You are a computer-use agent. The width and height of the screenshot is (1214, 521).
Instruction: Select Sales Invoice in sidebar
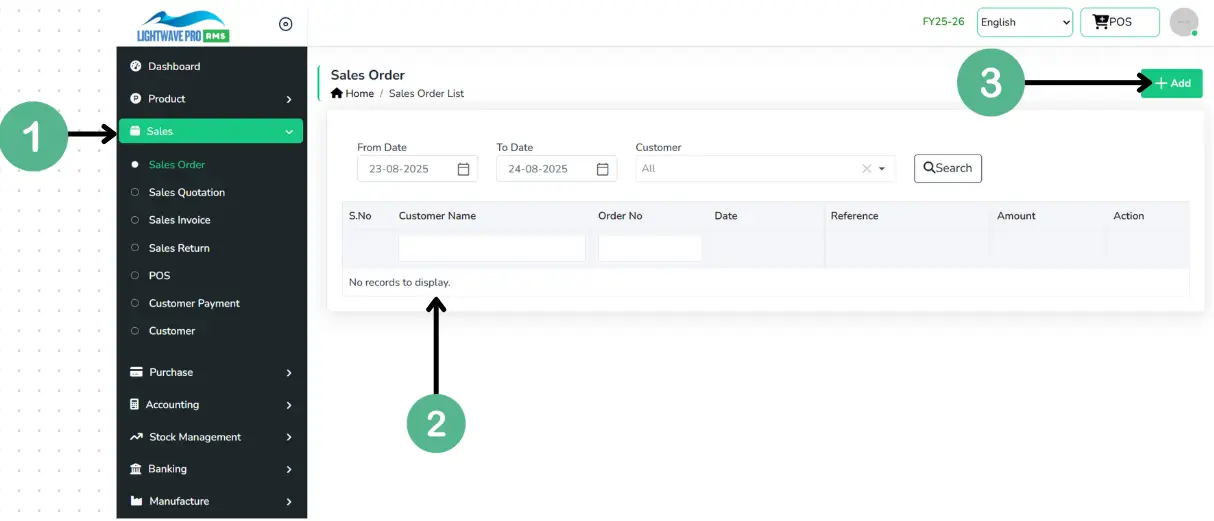pos(179,220)
